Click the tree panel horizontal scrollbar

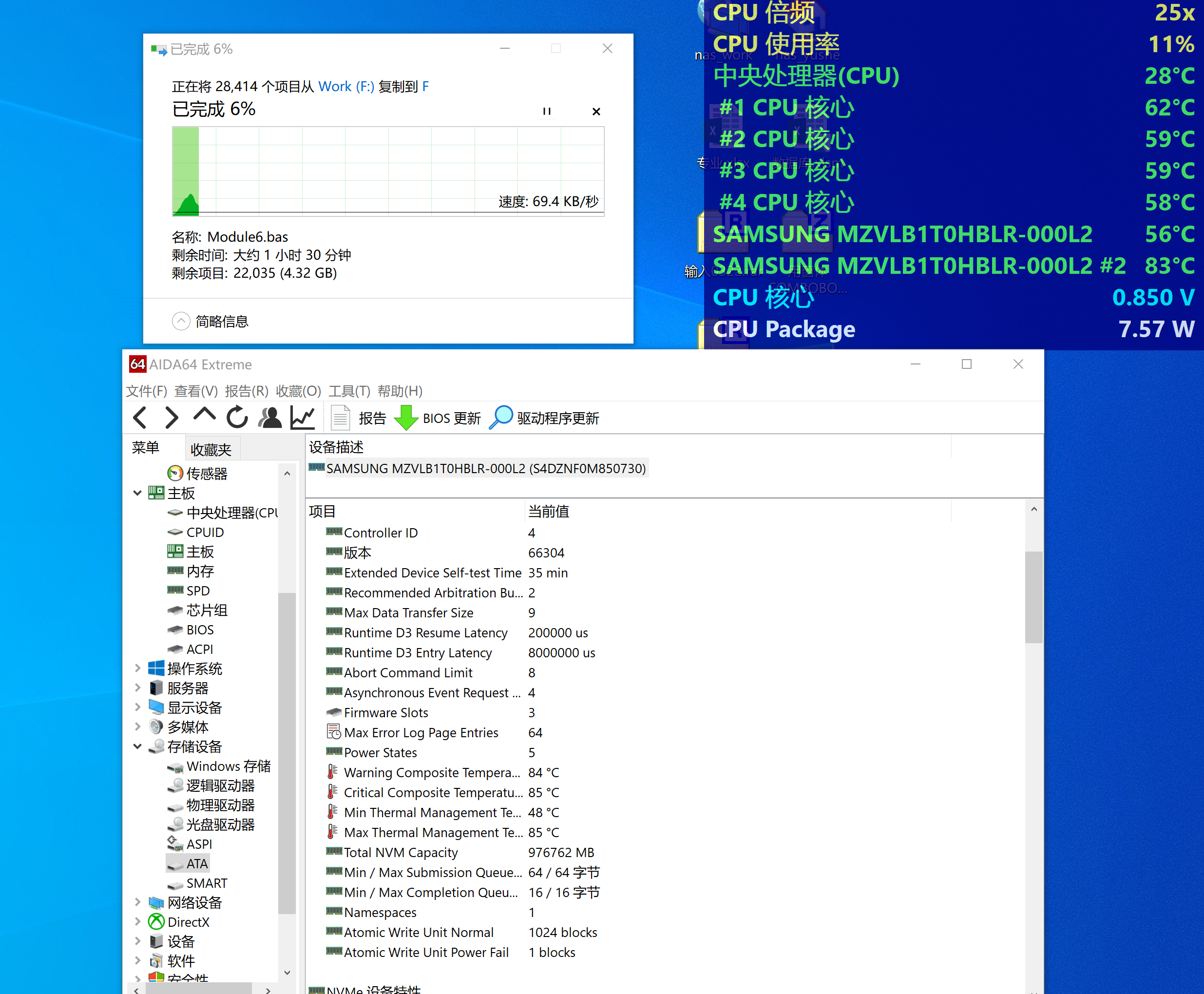(199, 988)
